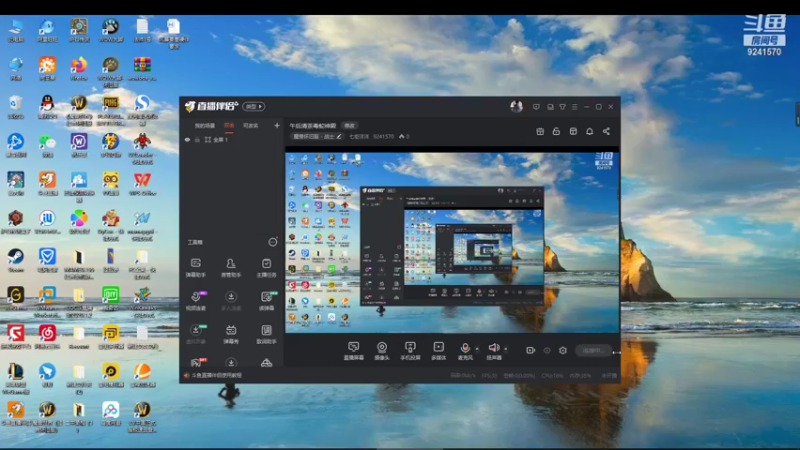Click the add scene plus icon
The width and height of the screenshot is (800, 450).
pyautogui.click(x=277, y=126)
